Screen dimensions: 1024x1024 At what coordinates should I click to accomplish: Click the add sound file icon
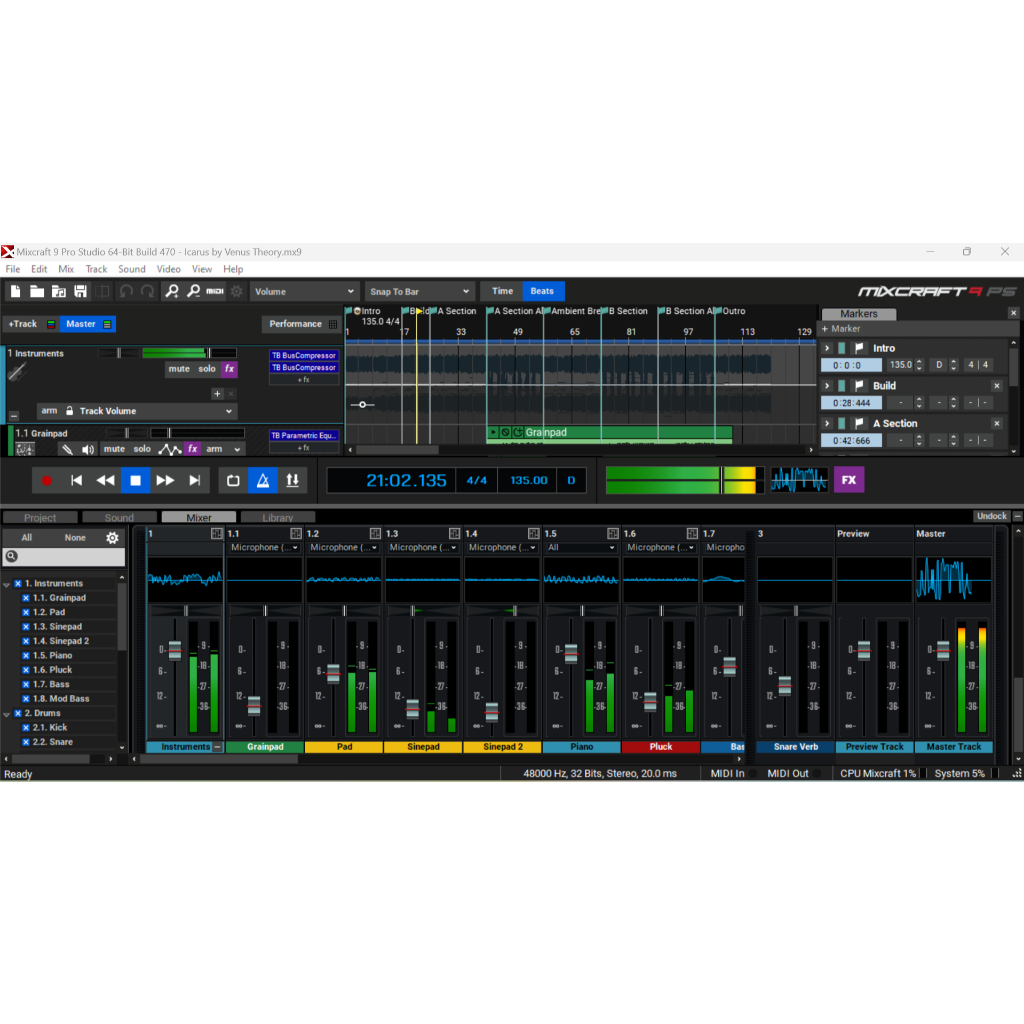[59, 291]
